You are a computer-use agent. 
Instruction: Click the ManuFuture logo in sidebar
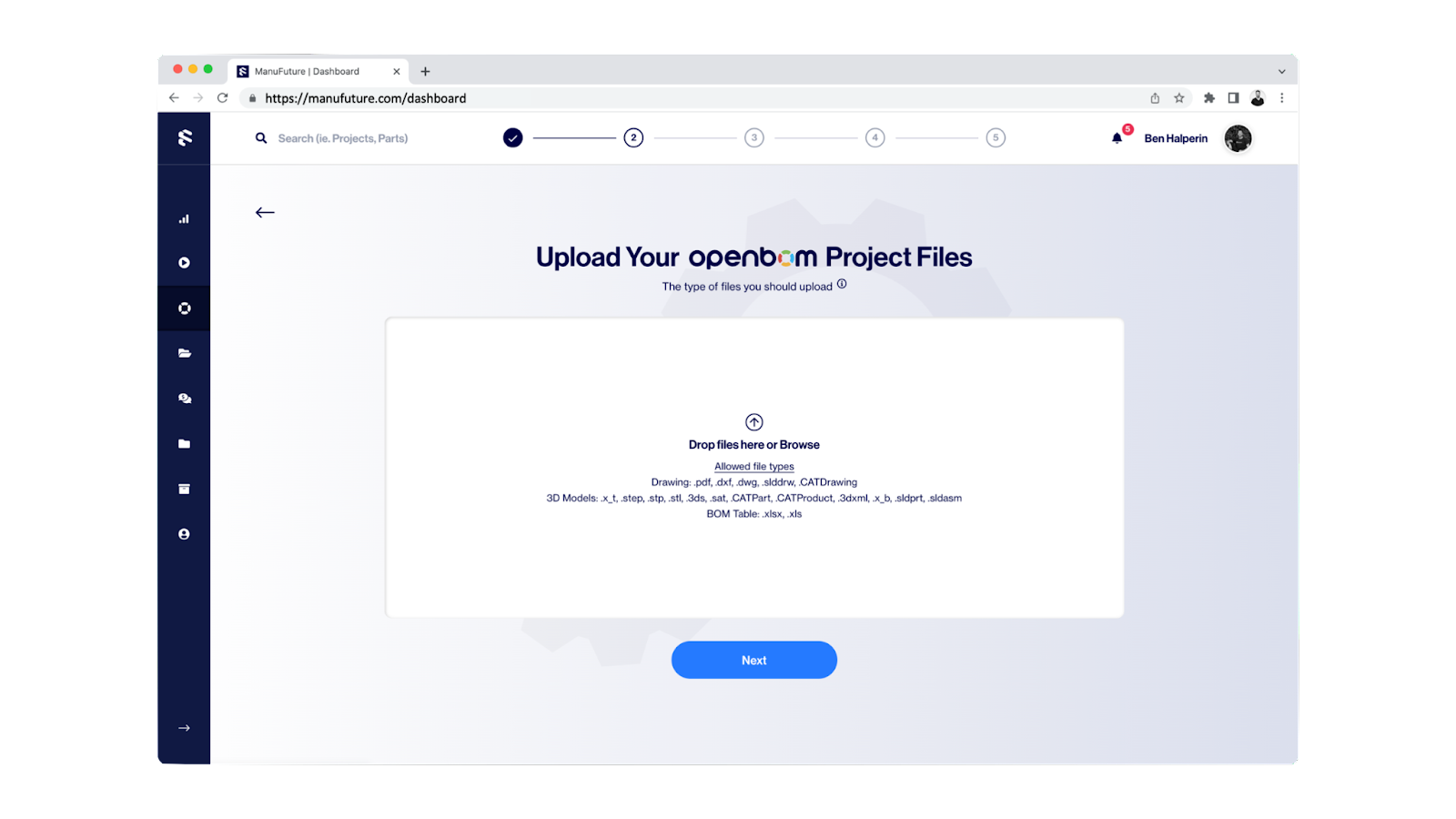coord(185,137)
